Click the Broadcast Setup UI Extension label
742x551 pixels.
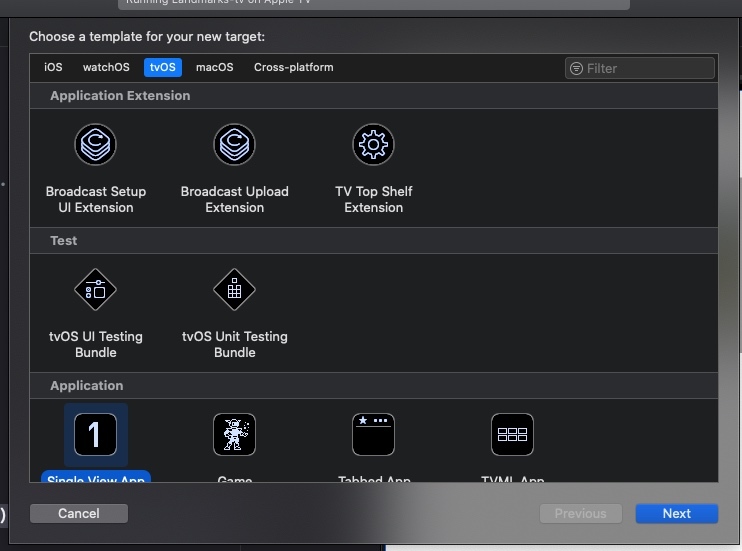96,200
